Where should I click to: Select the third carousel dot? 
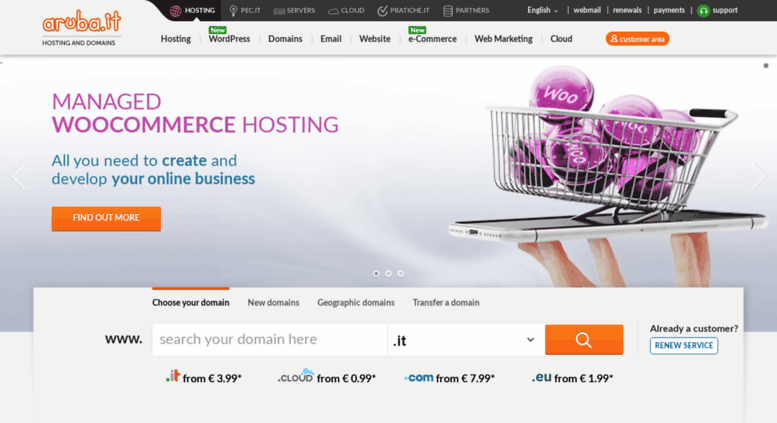tap(400, 273)
